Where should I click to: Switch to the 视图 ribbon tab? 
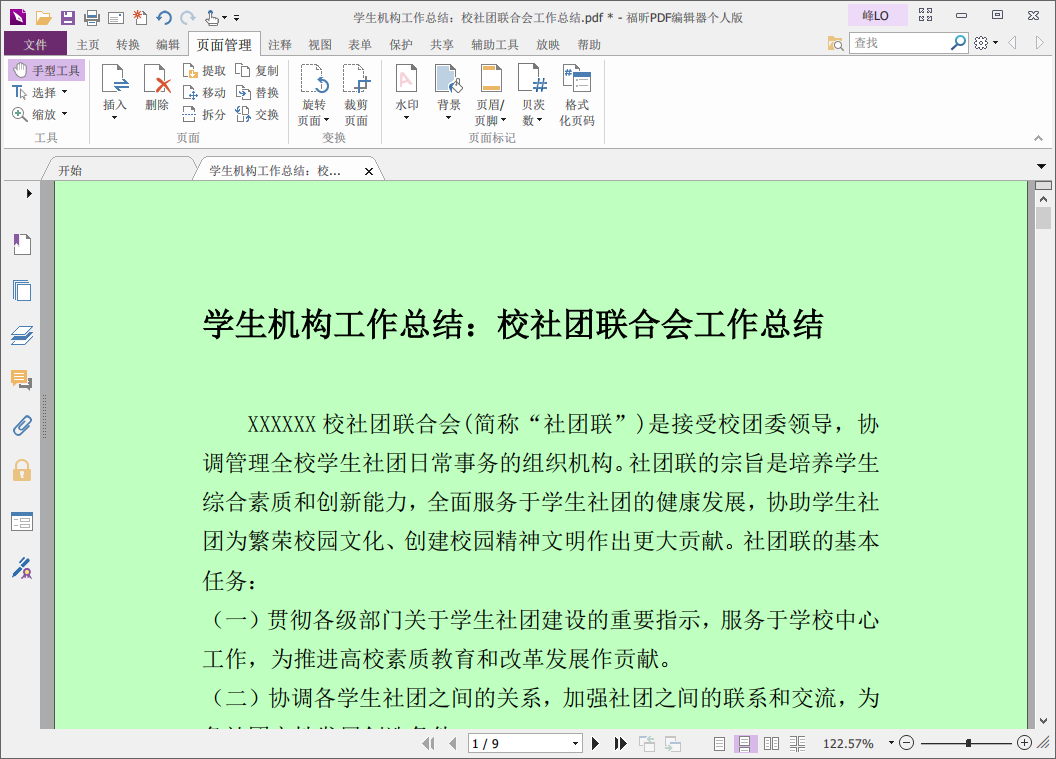(x=320, y=44)
